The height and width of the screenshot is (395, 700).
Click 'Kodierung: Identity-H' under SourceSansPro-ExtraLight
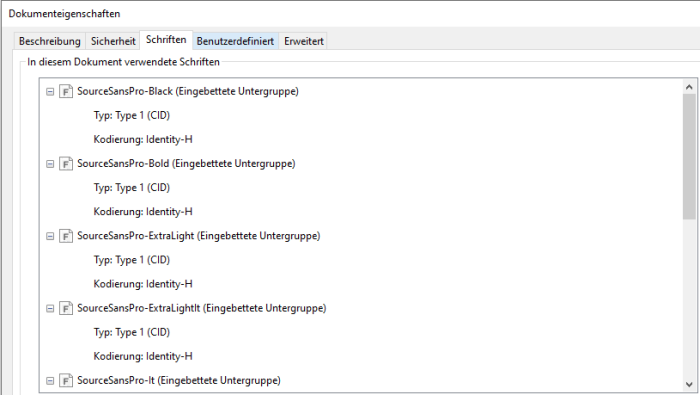143,284
